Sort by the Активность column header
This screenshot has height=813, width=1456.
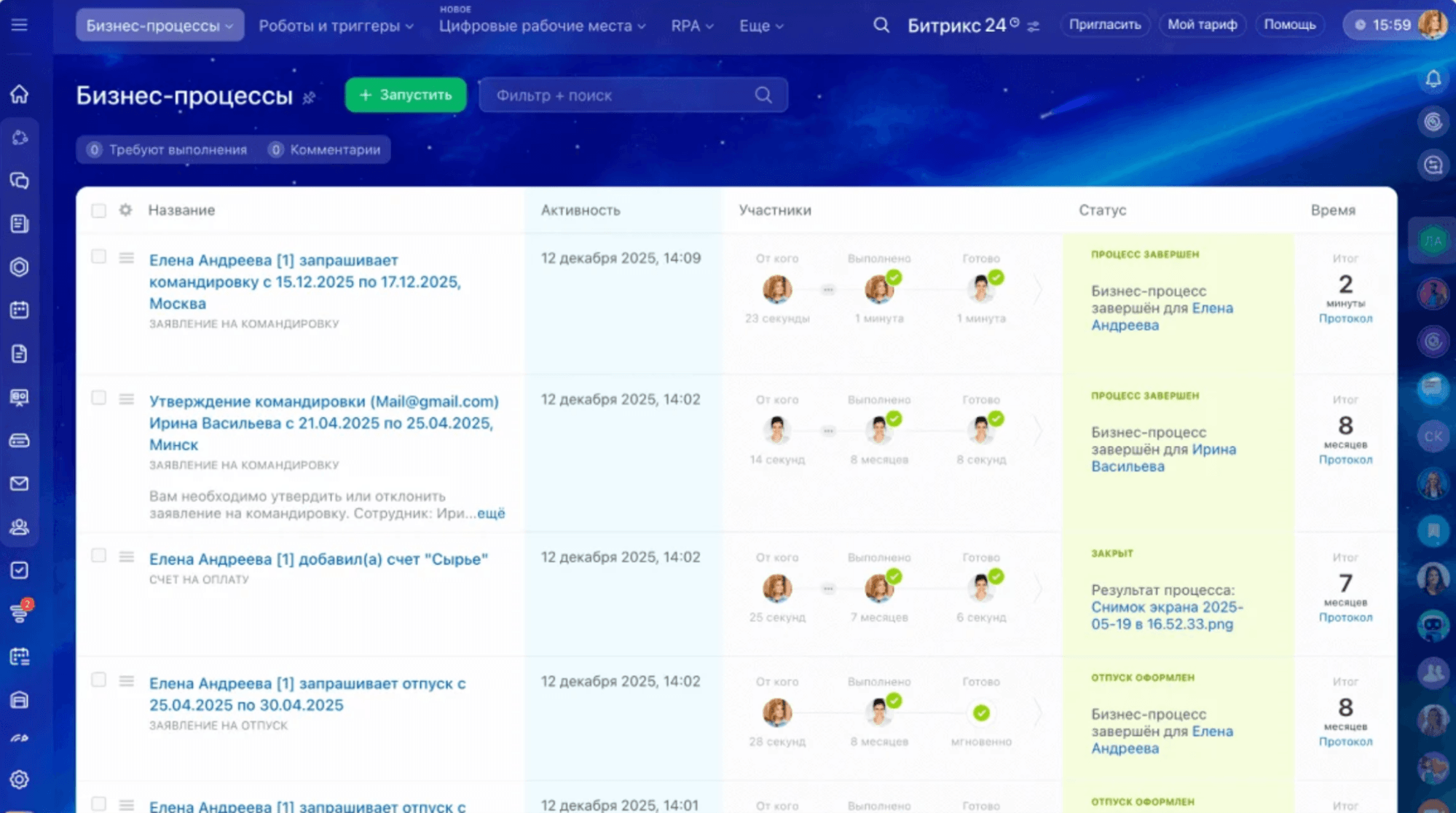(x=581, y=210)
